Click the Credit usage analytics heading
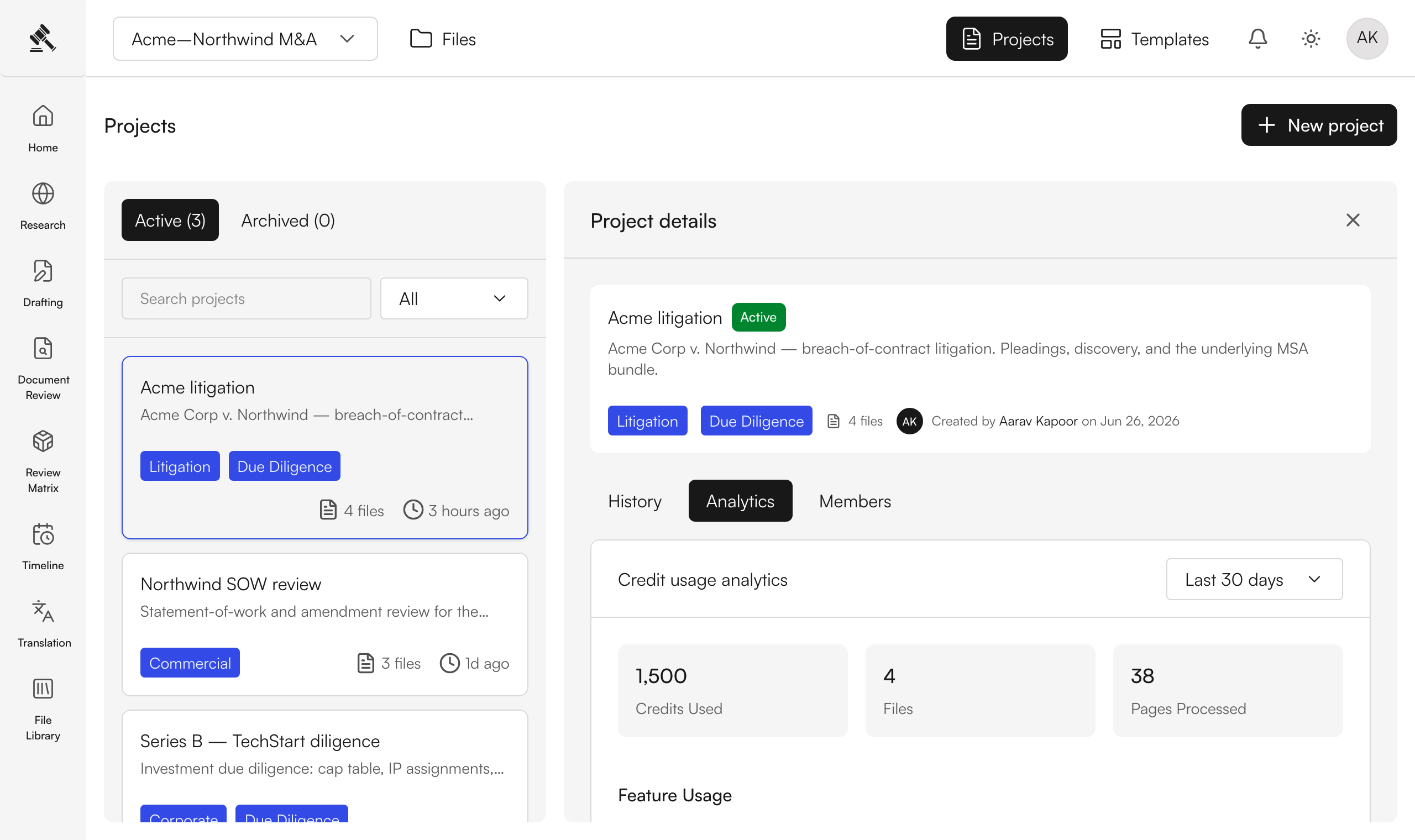 [703, 580]
